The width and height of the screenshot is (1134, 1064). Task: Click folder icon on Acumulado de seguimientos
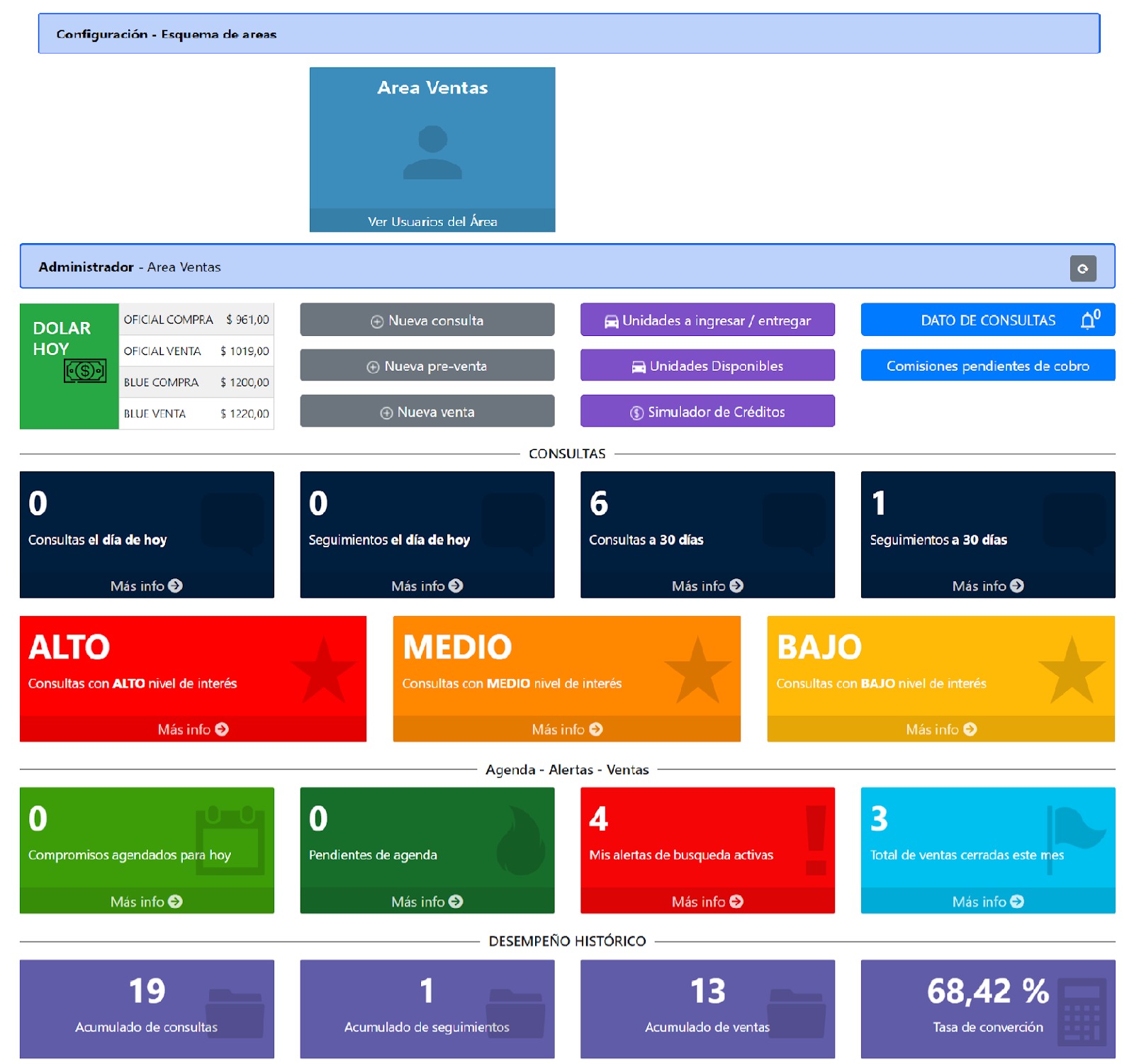pyautogui.click(x=516, y=1014)
